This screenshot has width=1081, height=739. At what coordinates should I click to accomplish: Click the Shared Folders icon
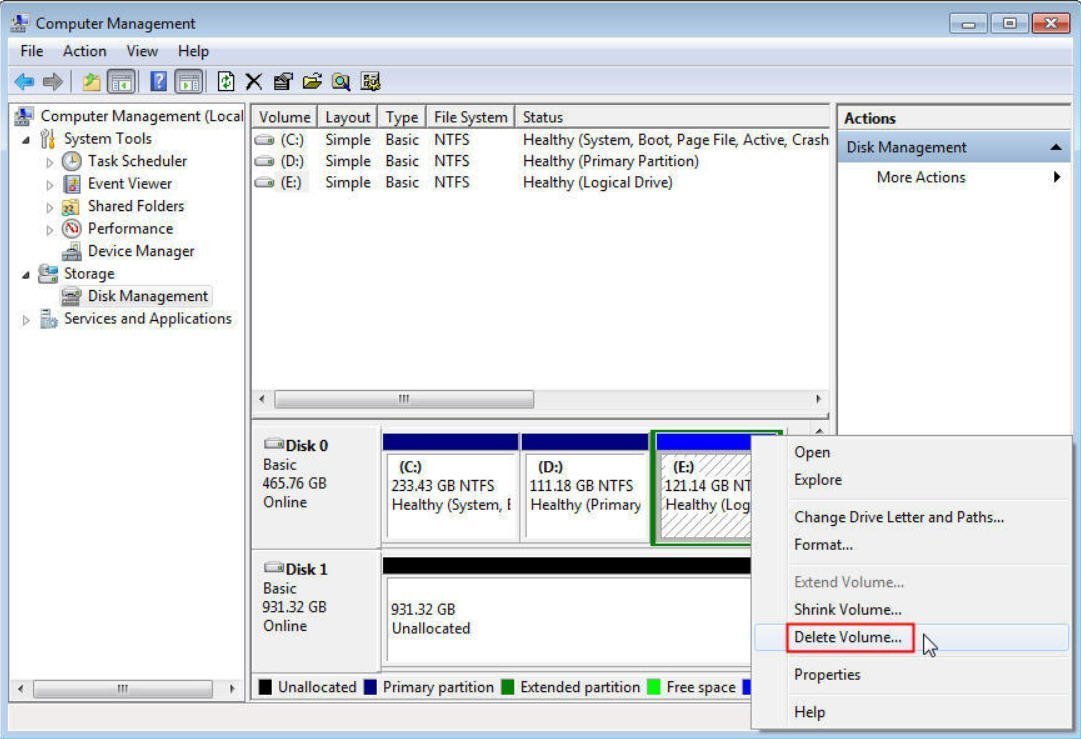[x=70, y=207]
